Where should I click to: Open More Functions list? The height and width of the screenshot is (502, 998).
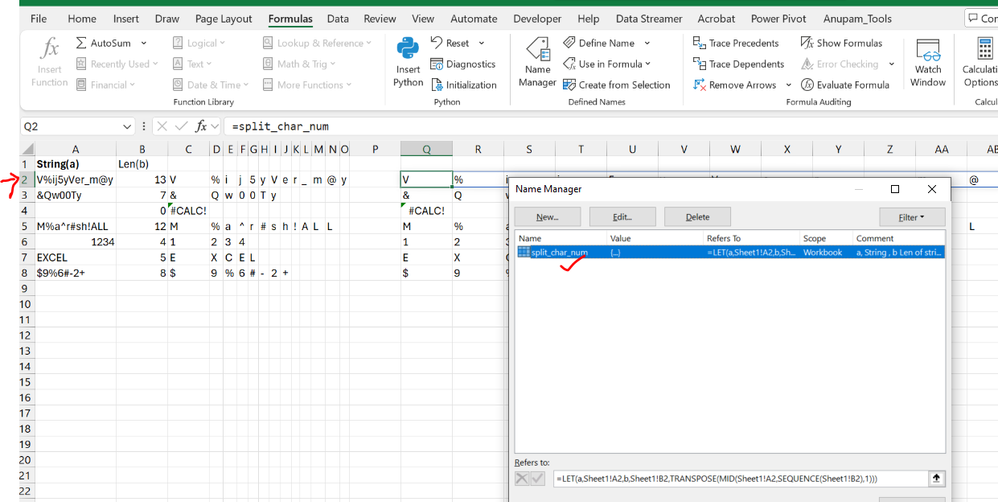coord(307,85)
